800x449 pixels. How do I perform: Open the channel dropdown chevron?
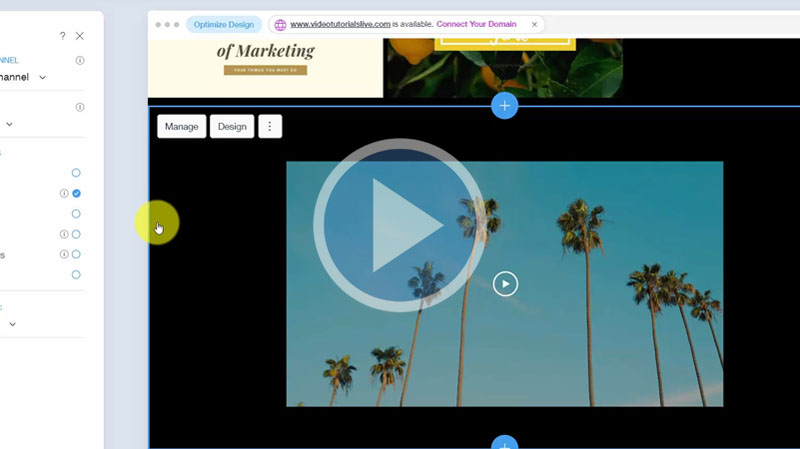43,77
